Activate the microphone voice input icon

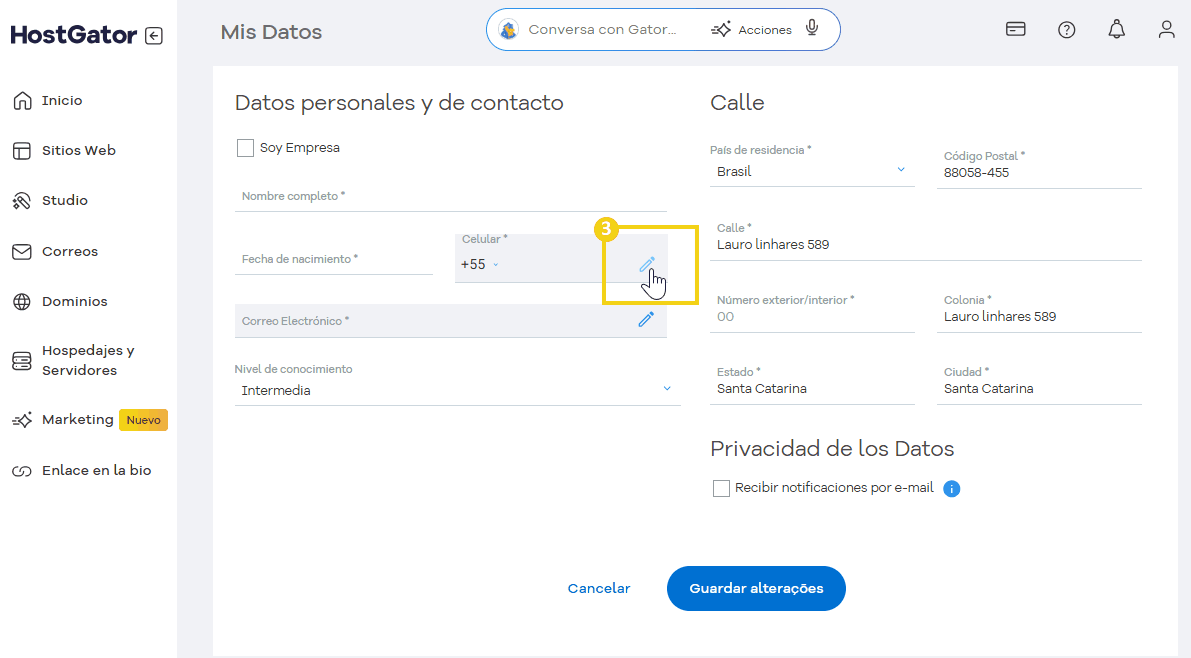point(812,29)
